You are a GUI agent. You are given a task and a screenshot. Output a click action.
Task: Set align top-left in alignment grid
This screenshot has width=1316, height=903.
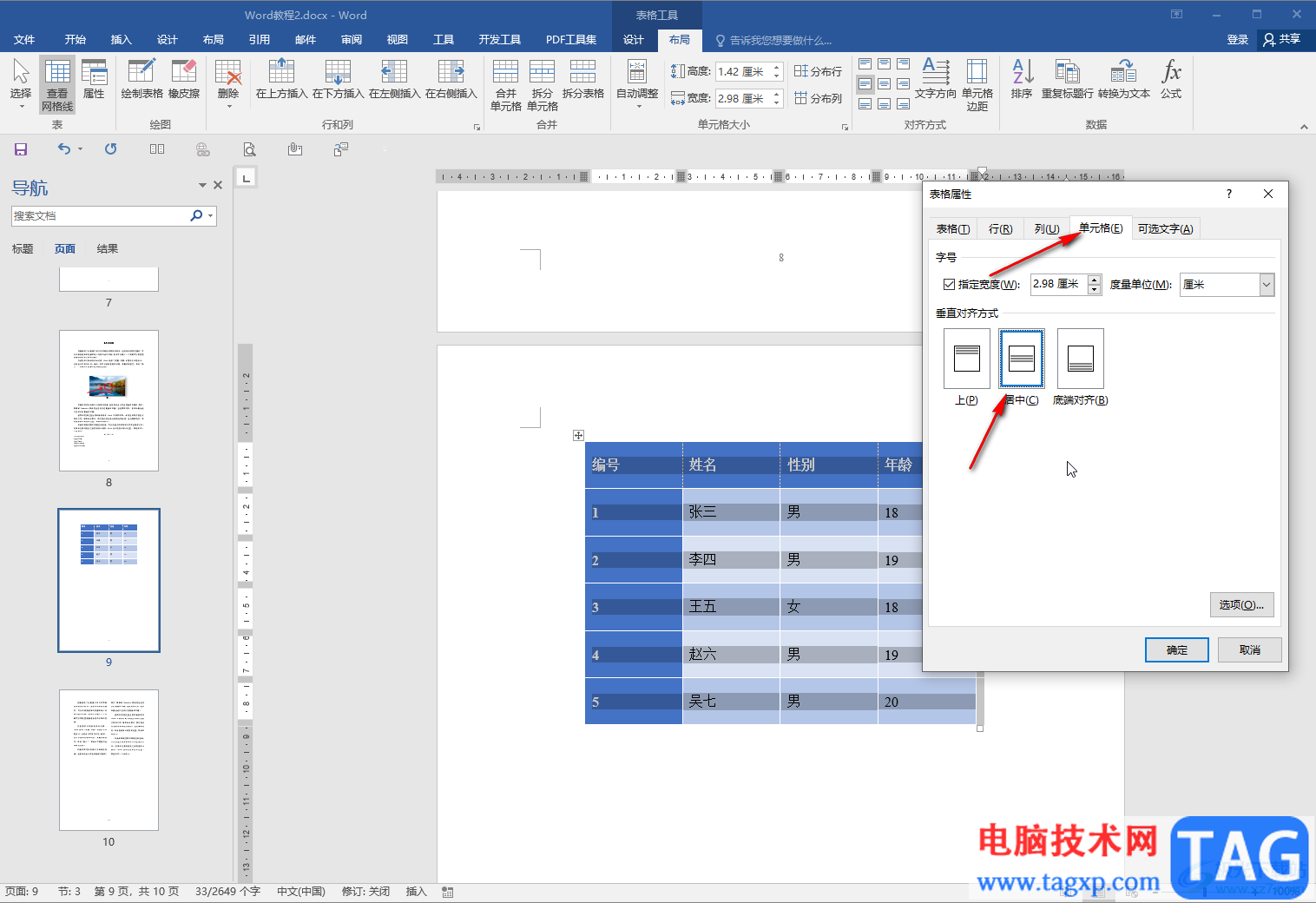click(865, 64)
